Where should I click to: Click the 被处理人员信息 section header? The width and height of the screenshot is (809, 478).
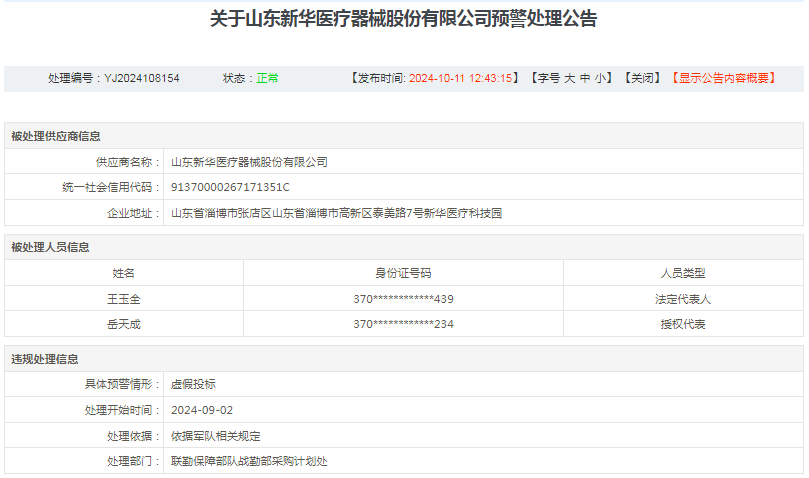click(x=50, y=247)
